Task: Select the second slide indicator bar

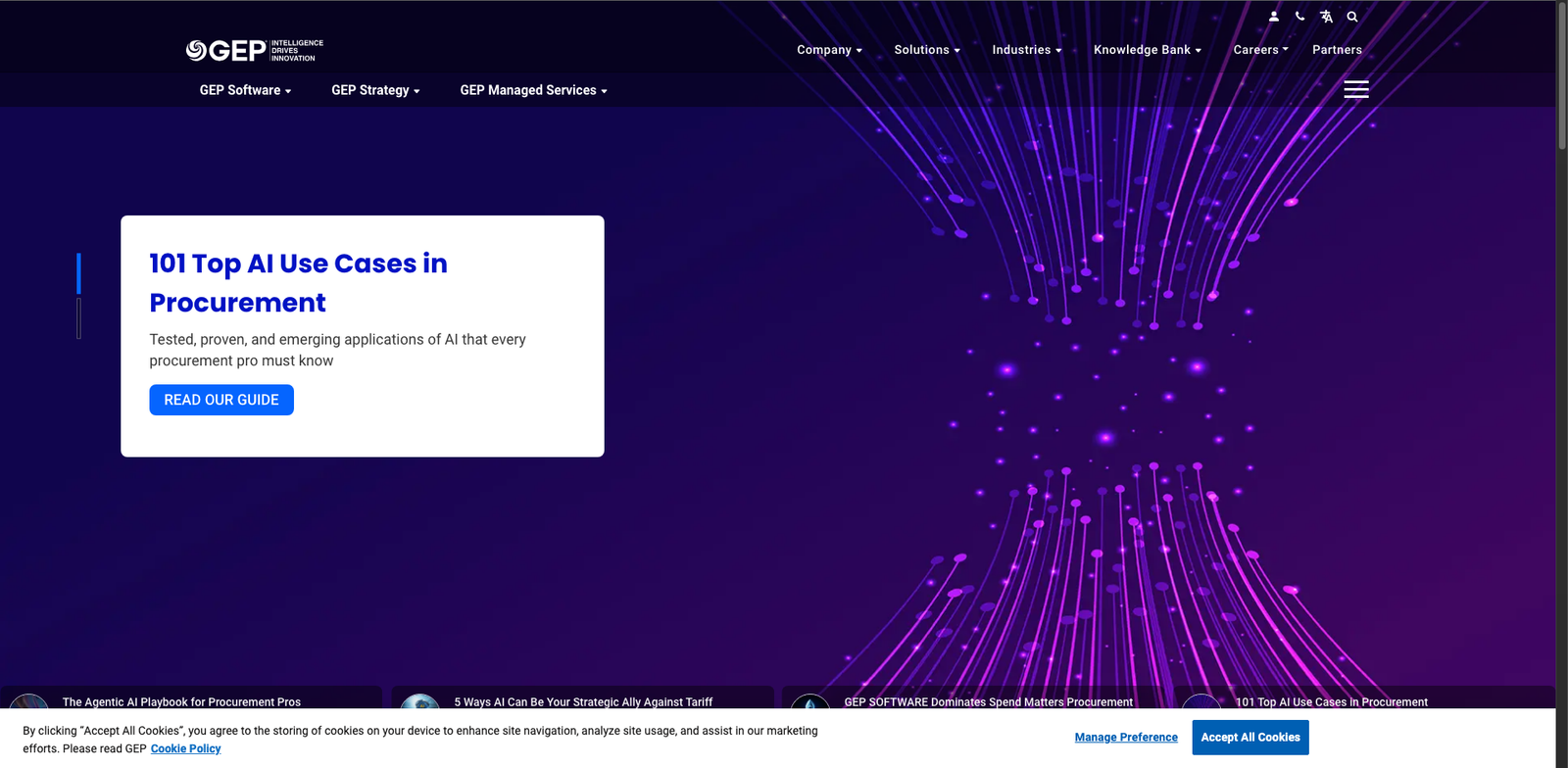Action: point(78,318)
